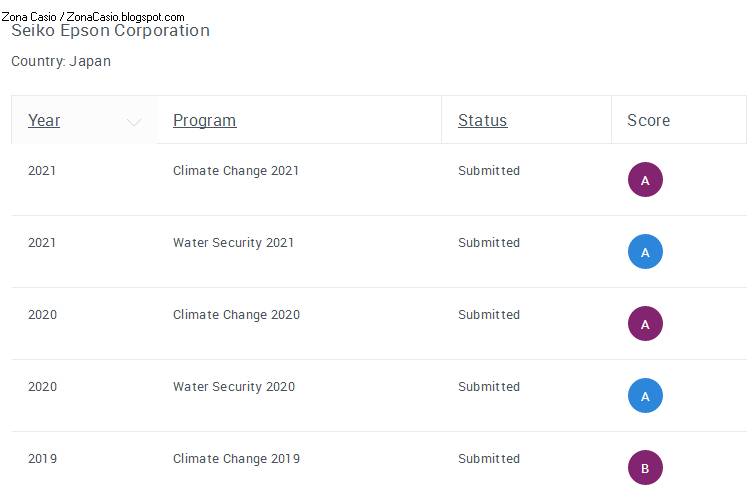Click Submitted status of Water Security 2020
756x502 pixels.
(489, 387)
